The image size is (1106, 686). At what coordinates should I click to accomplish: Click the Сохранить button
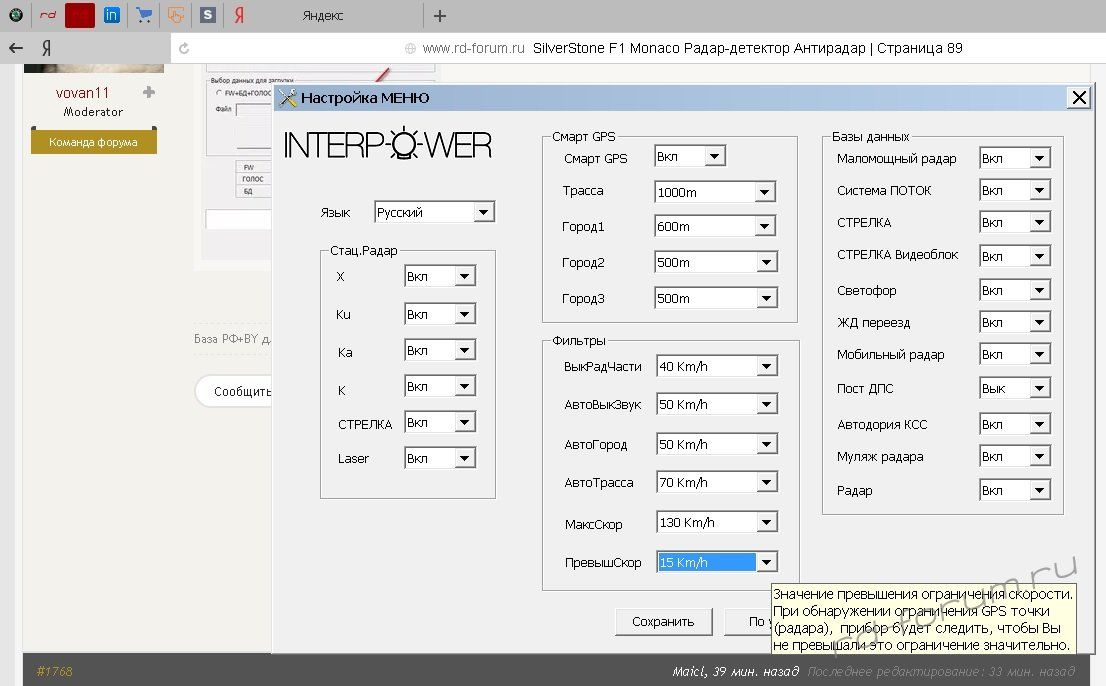point(663,621)
